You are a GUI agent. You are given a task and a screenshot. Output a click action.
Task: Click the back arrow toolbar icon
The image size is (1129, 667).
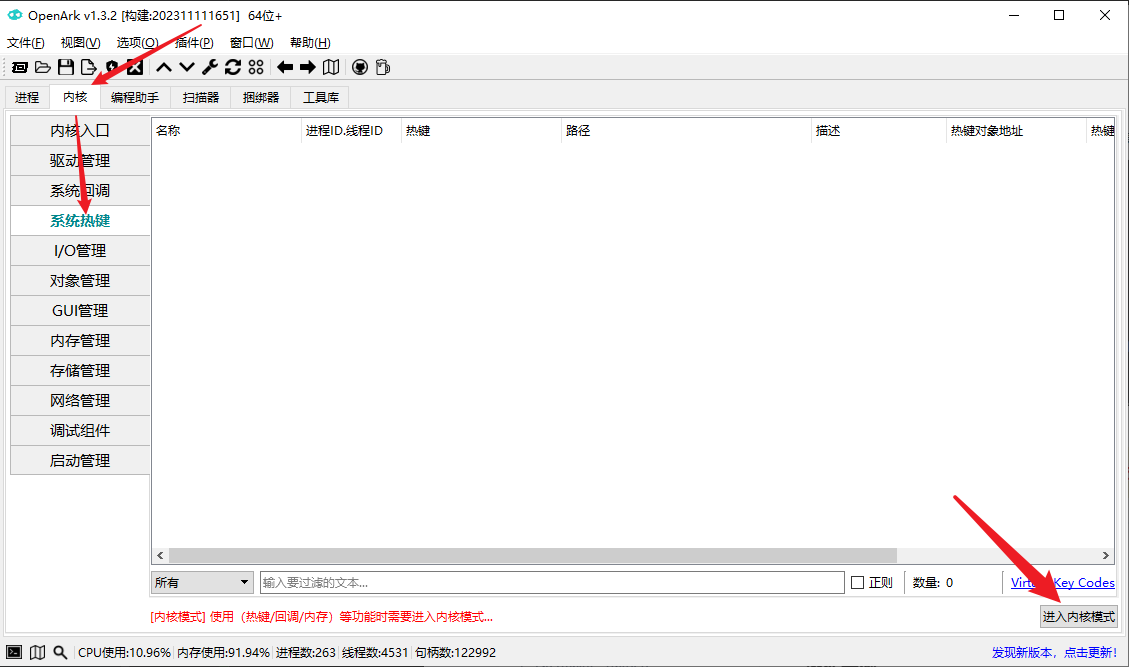point(285,67)
